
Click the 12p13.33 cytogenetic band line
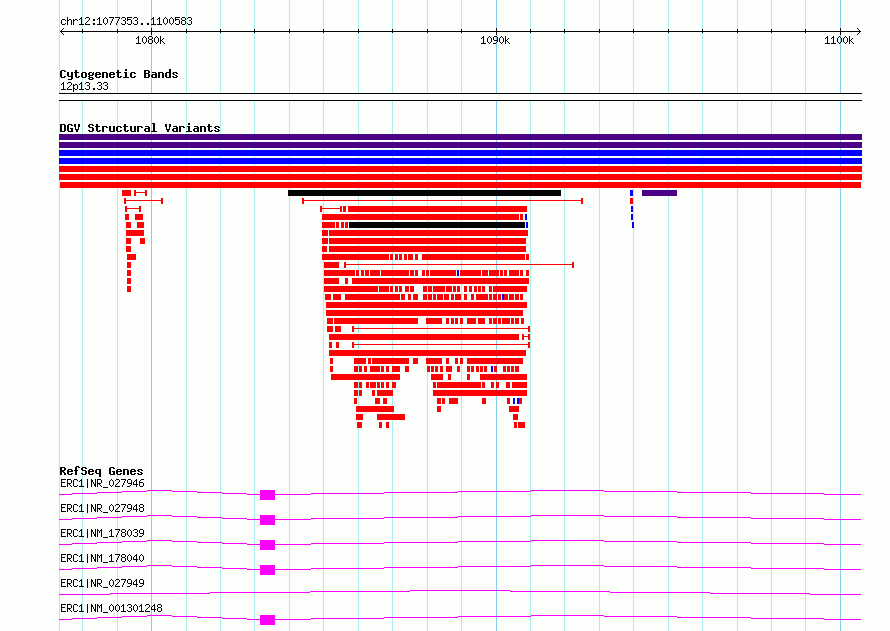(x=460, y=97)
